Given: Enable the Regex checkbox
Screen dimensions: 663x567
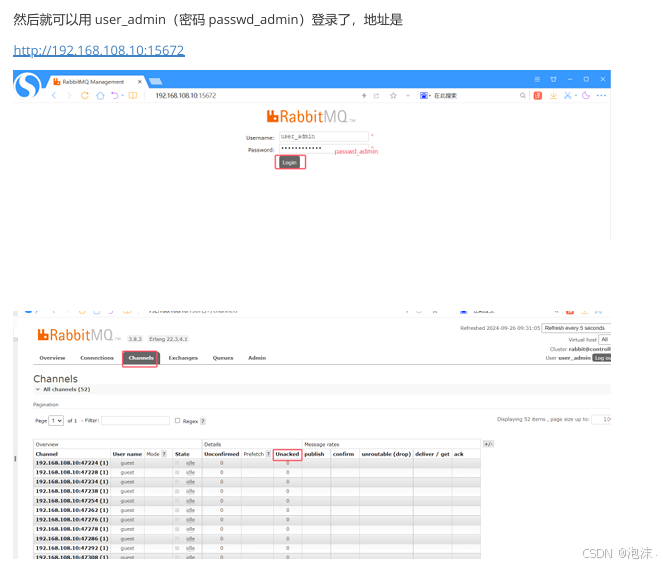Looking at the screenshot, I should click(x=178, y=420).
